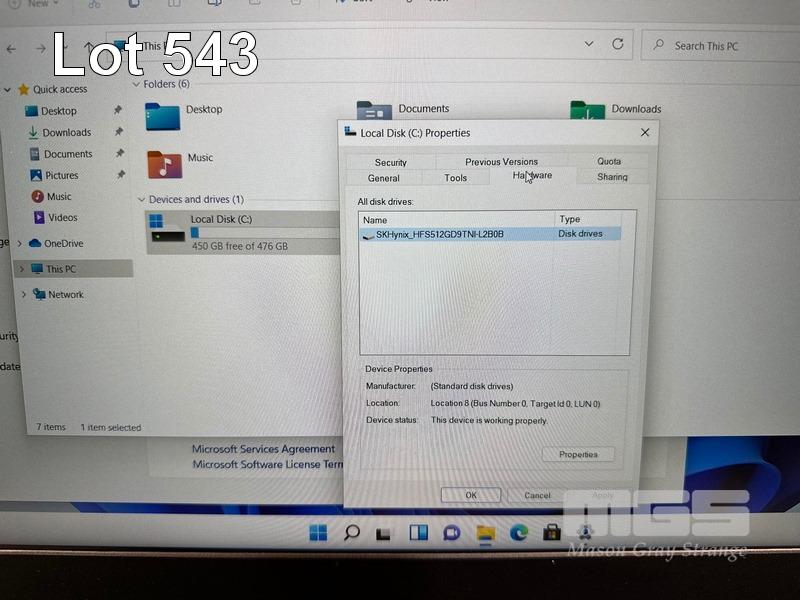Open the Downloads folder icon
800x600 pixels.
(x=588, y=114)
